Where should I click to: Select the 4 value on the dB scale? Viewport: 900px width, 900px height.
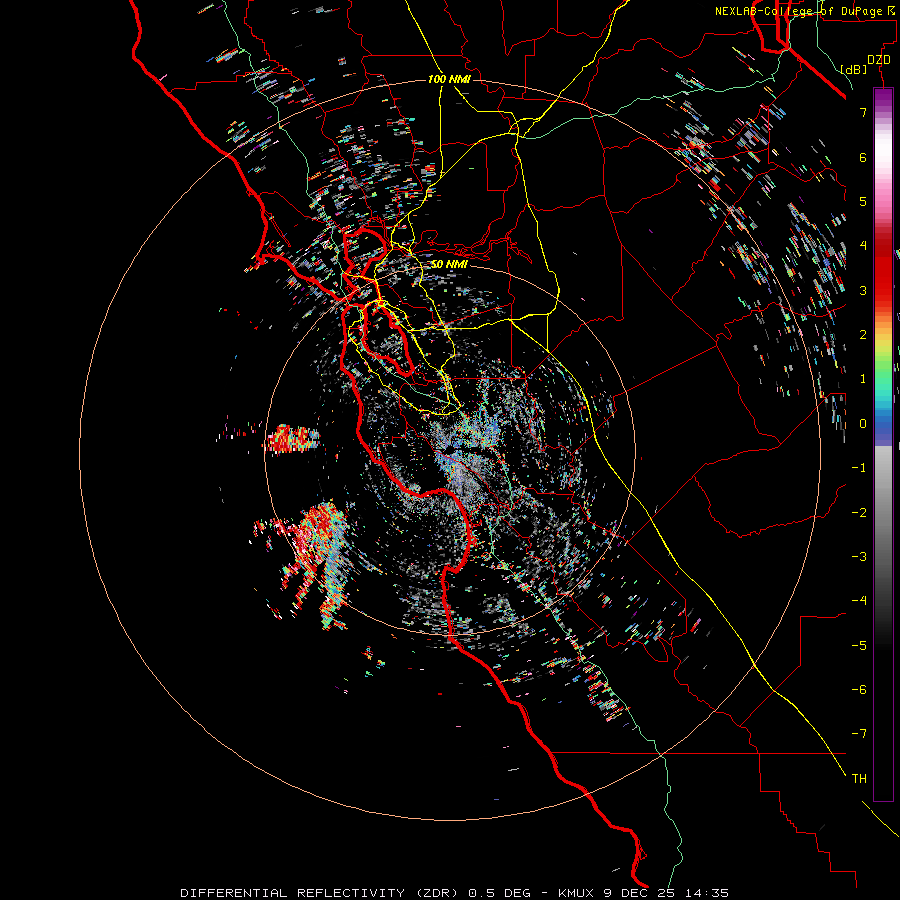863,245
